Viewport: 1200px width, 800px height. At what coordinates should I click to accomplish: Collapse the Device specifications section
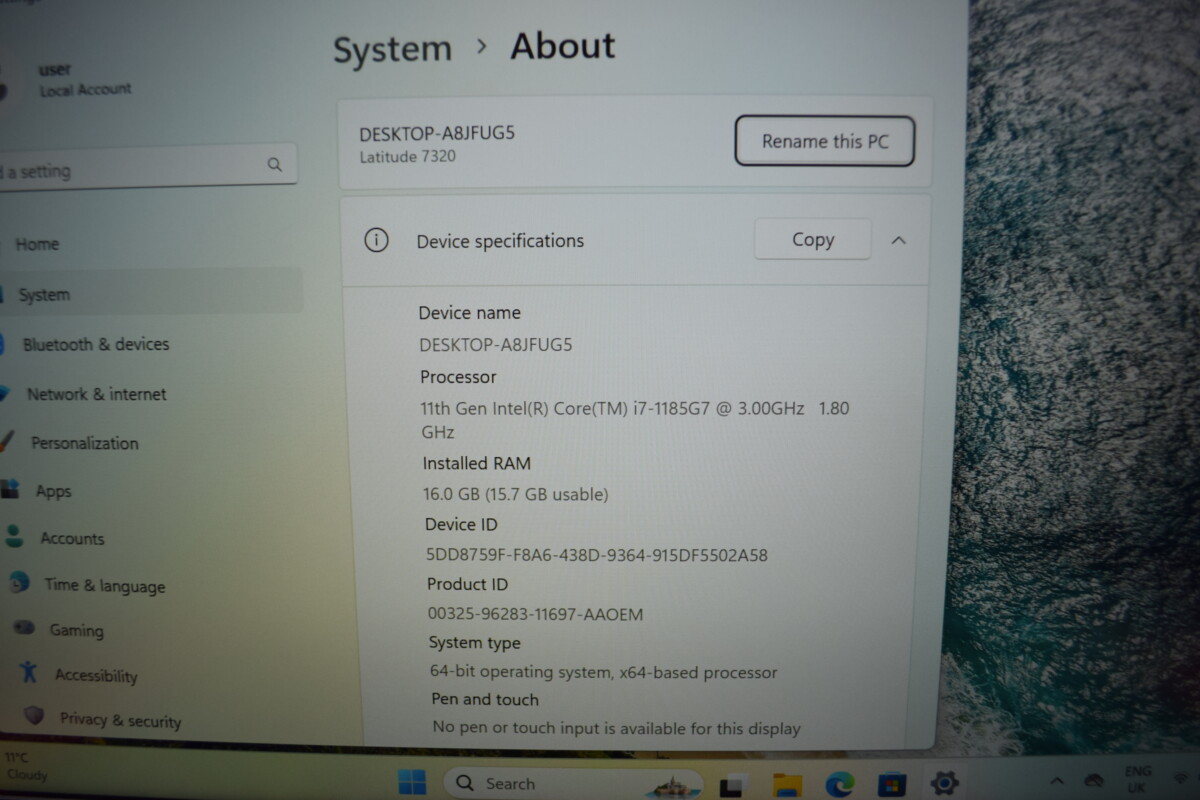pos(898,240)
